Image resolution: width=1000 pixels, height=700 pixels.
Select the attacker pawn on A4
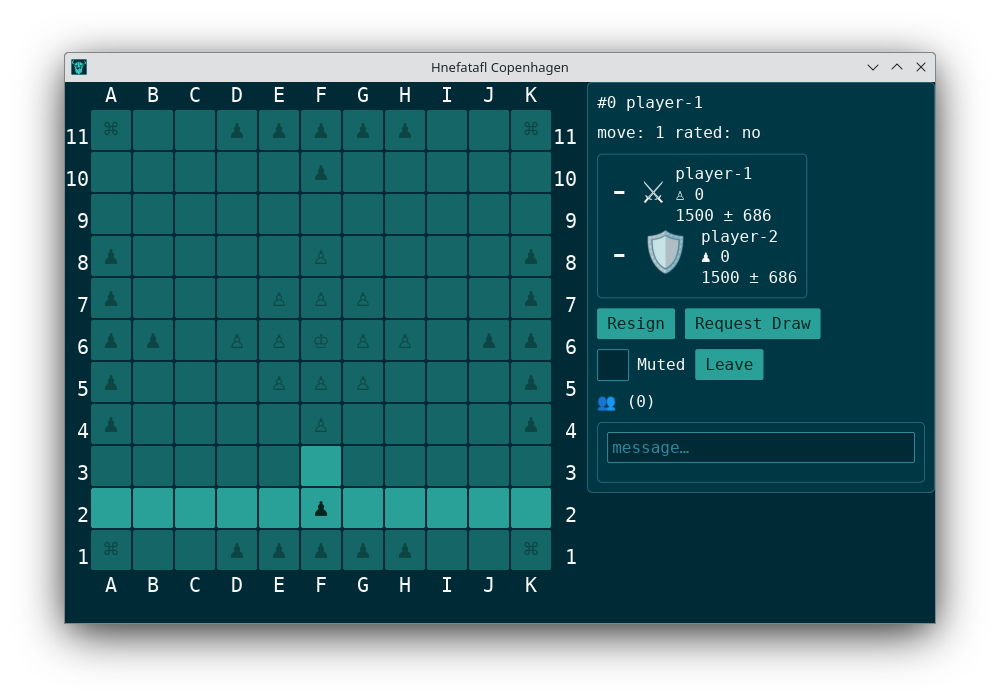[111, 425]
